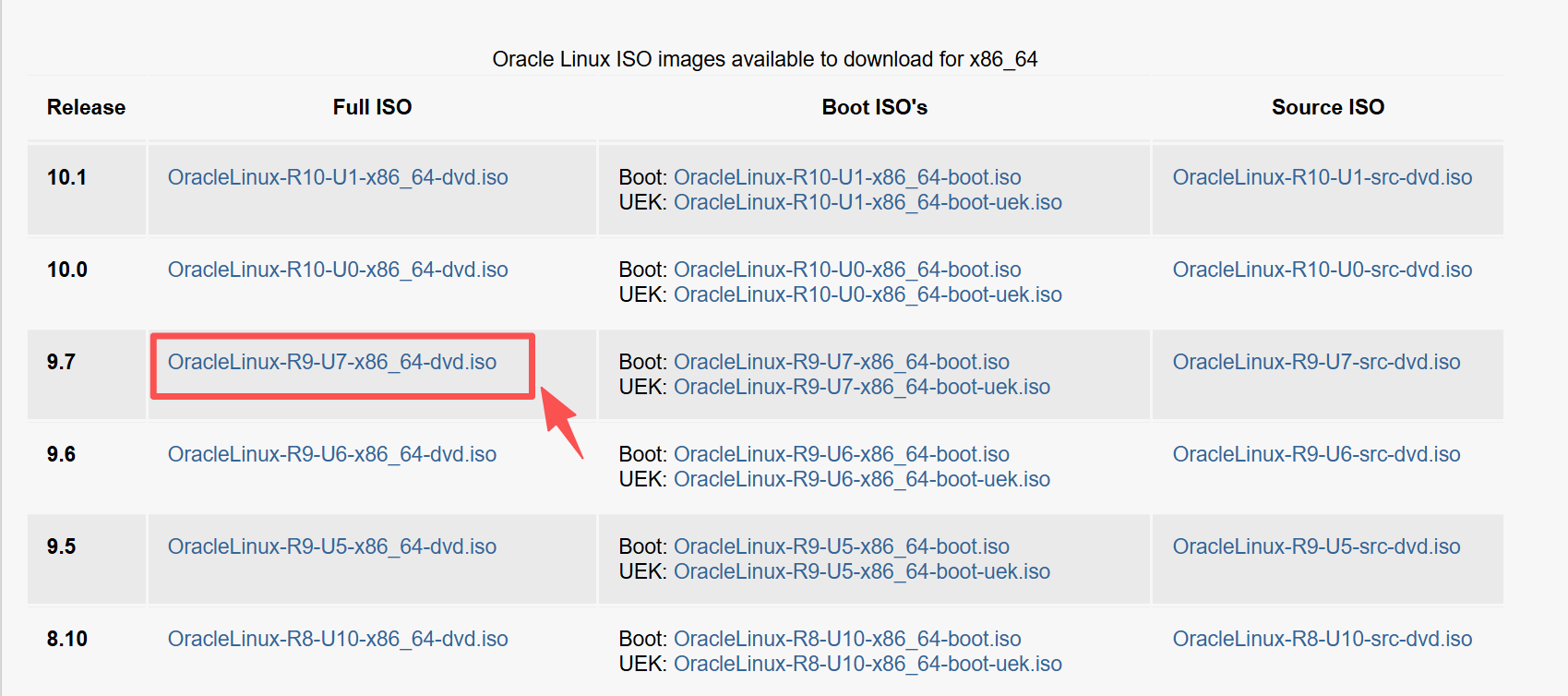Download the R10-U1 UEK boot ISO
Screen dimensions: 1568x696
click(x=868, y=201)
